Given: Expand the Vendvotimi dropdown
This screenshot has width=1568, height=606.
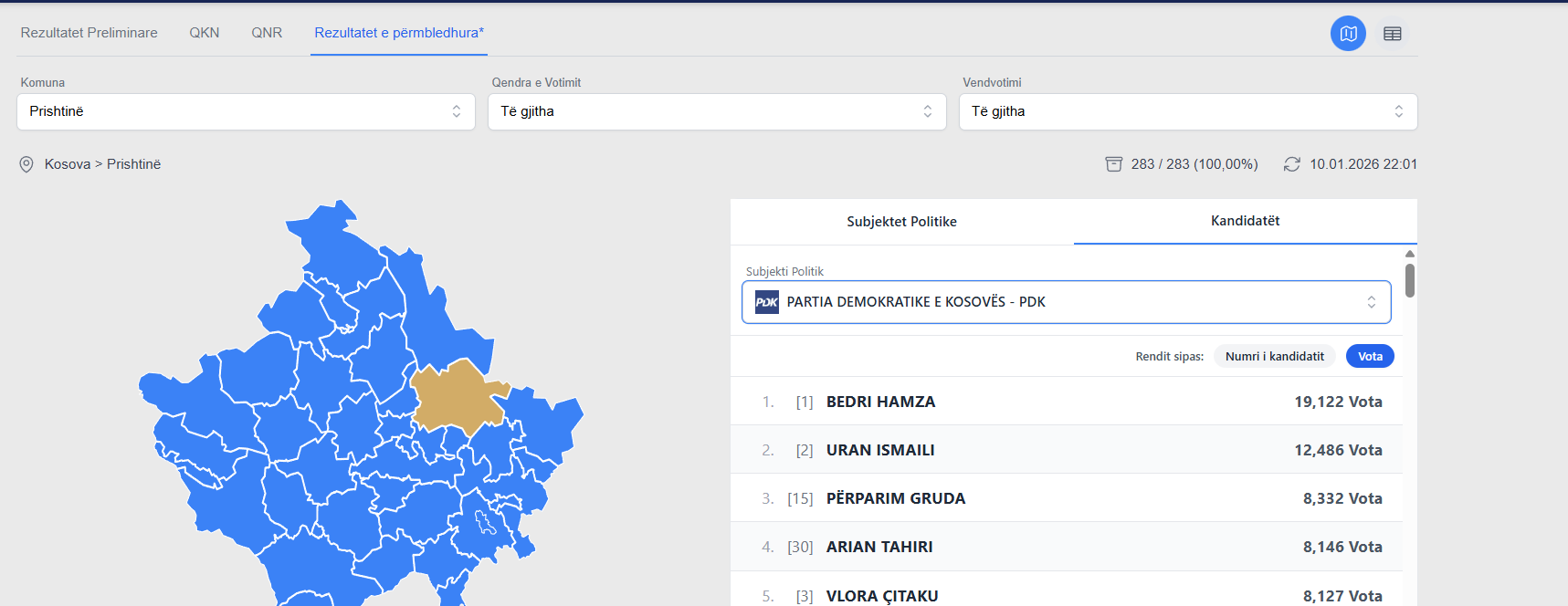Looking at the screenshot, I should pyautogui.click(x=1187, y=111).
